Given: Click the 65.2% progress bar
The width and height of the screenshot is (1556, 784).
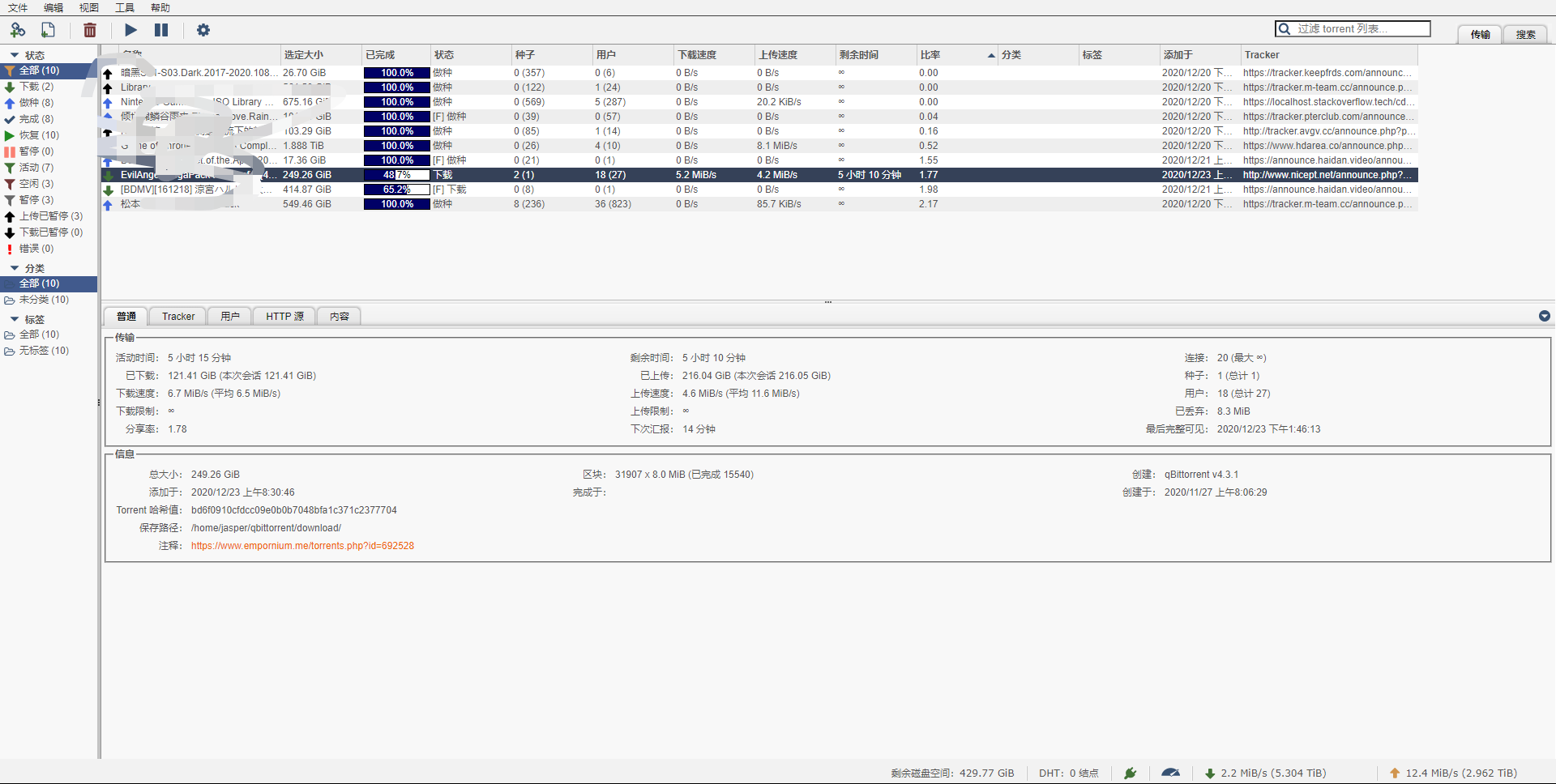Looking at the screenshot, I should pyautogui.click(x=396, y=190).
